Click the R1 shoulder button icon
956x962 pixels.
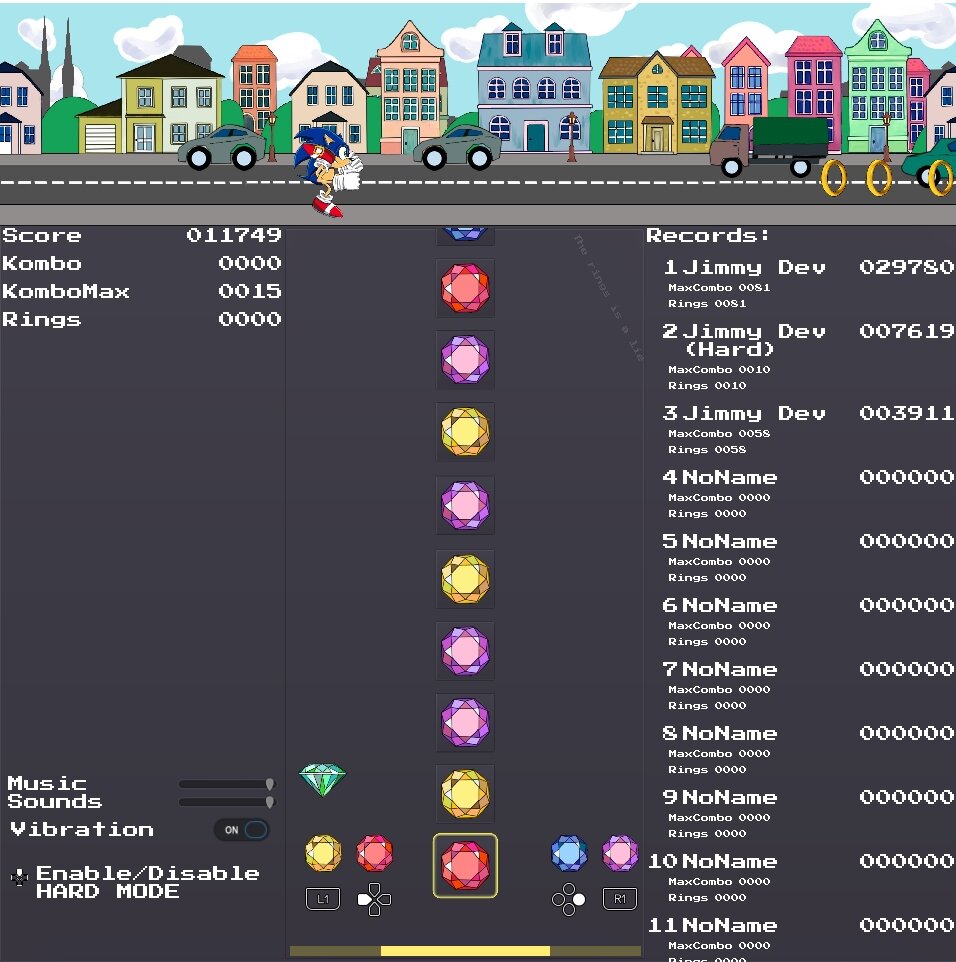point(620,899)
